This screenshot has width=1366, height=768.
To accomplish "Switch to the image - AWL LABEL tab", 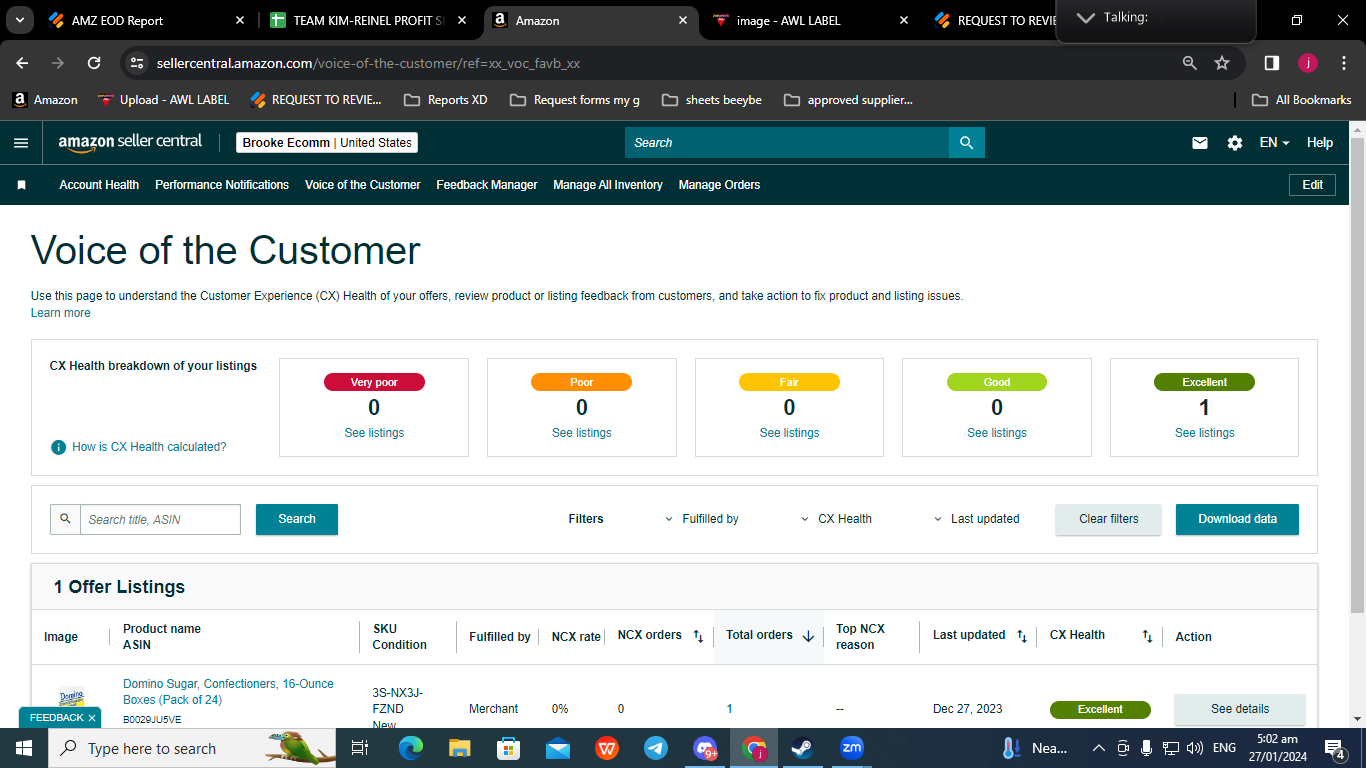I will click(x=812, y=20).
